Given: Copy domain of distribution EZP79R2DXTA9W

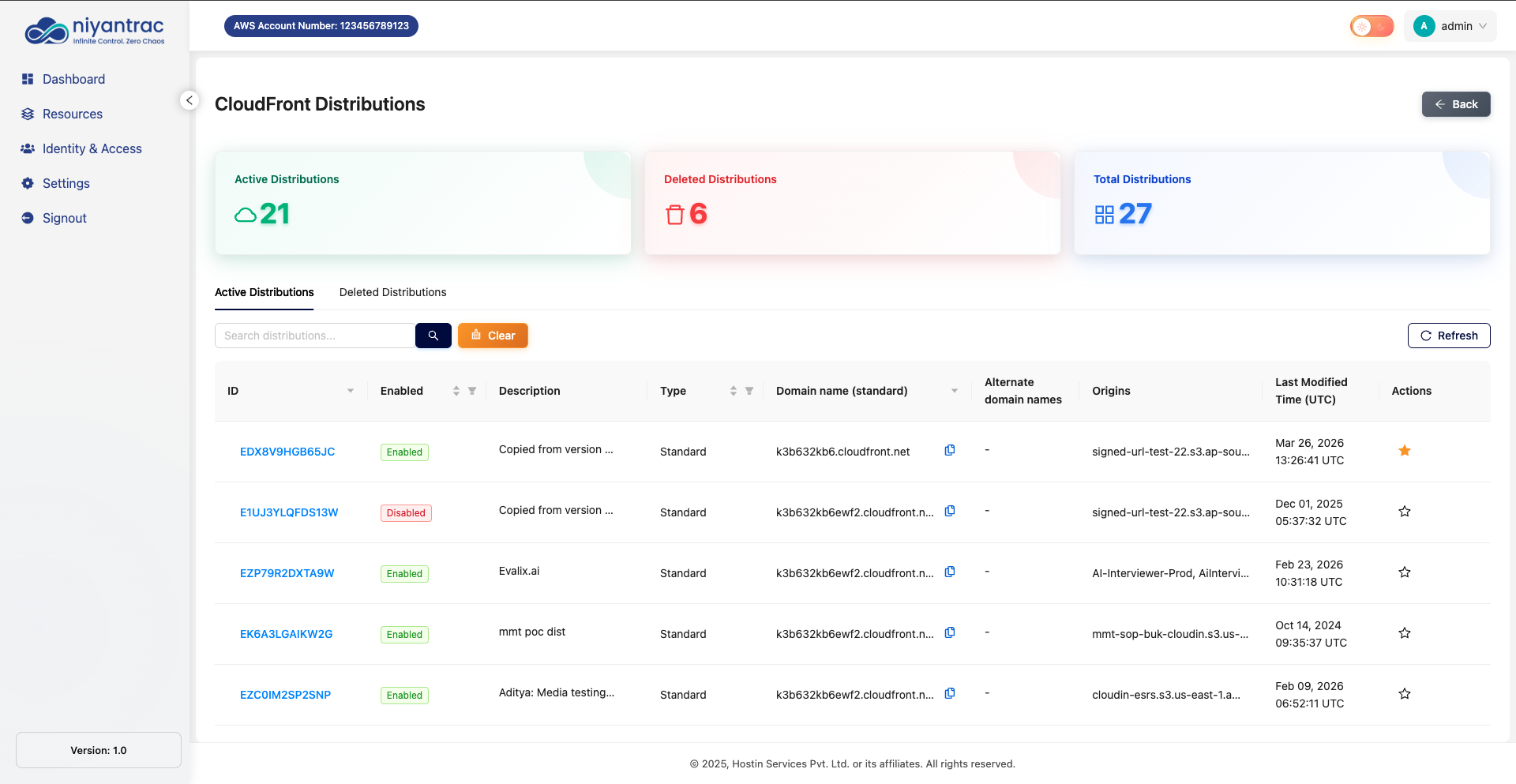Looking at the screenshot, I should pyautogui.click(x=950, y=572).
